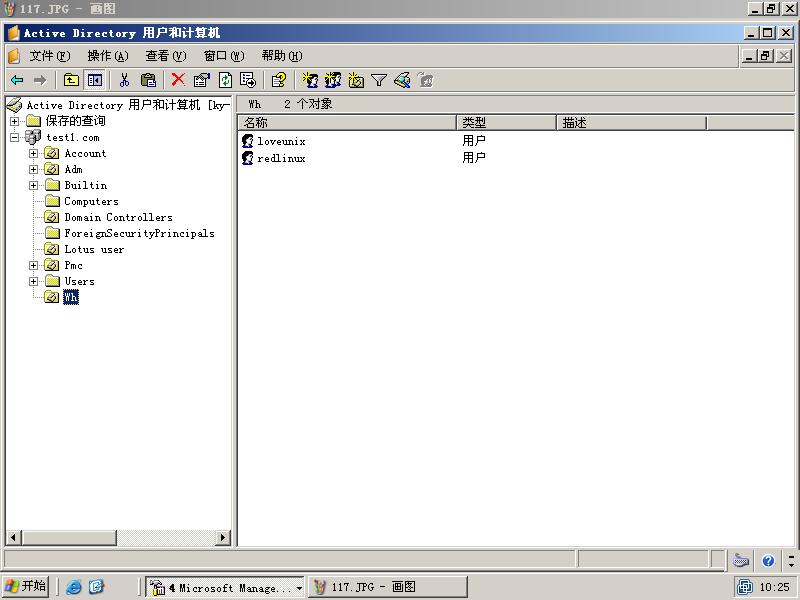The width and height of the screenshot is (800, 600).
Task: Open the 窗口(W) menu
Action: [x=224, y=56]
